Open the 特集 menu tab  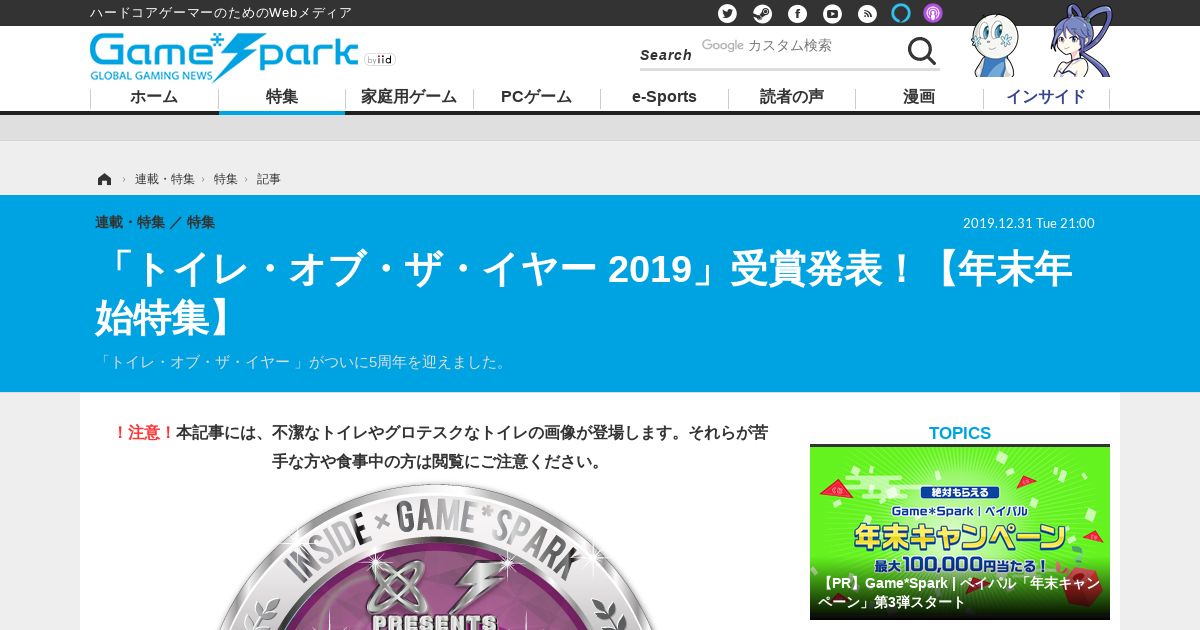pos(282,97)
